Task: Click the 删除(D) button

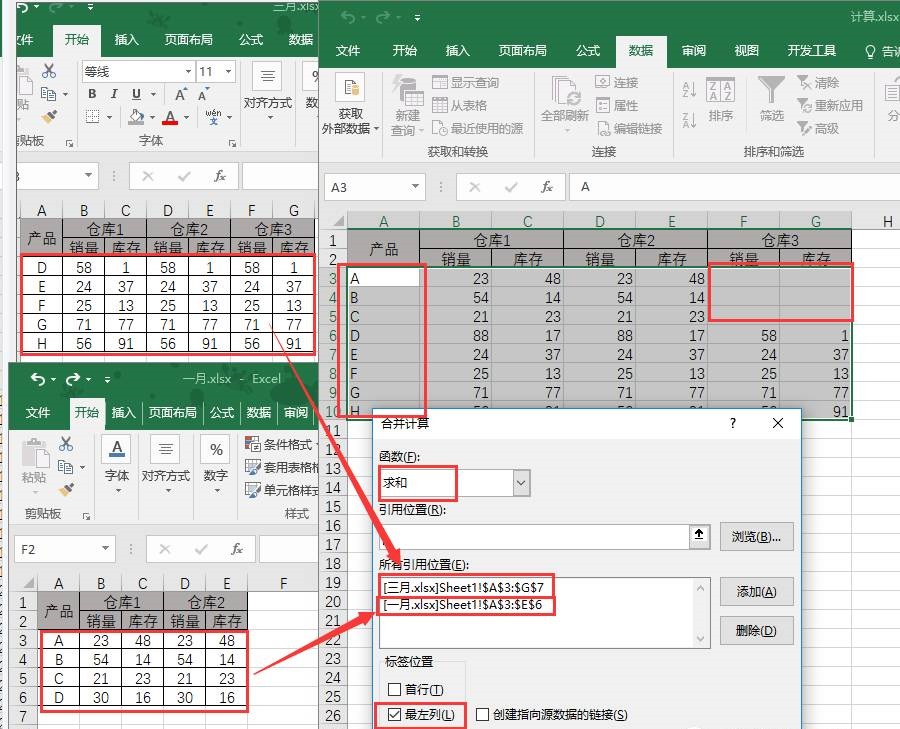Action: (757, 630)
